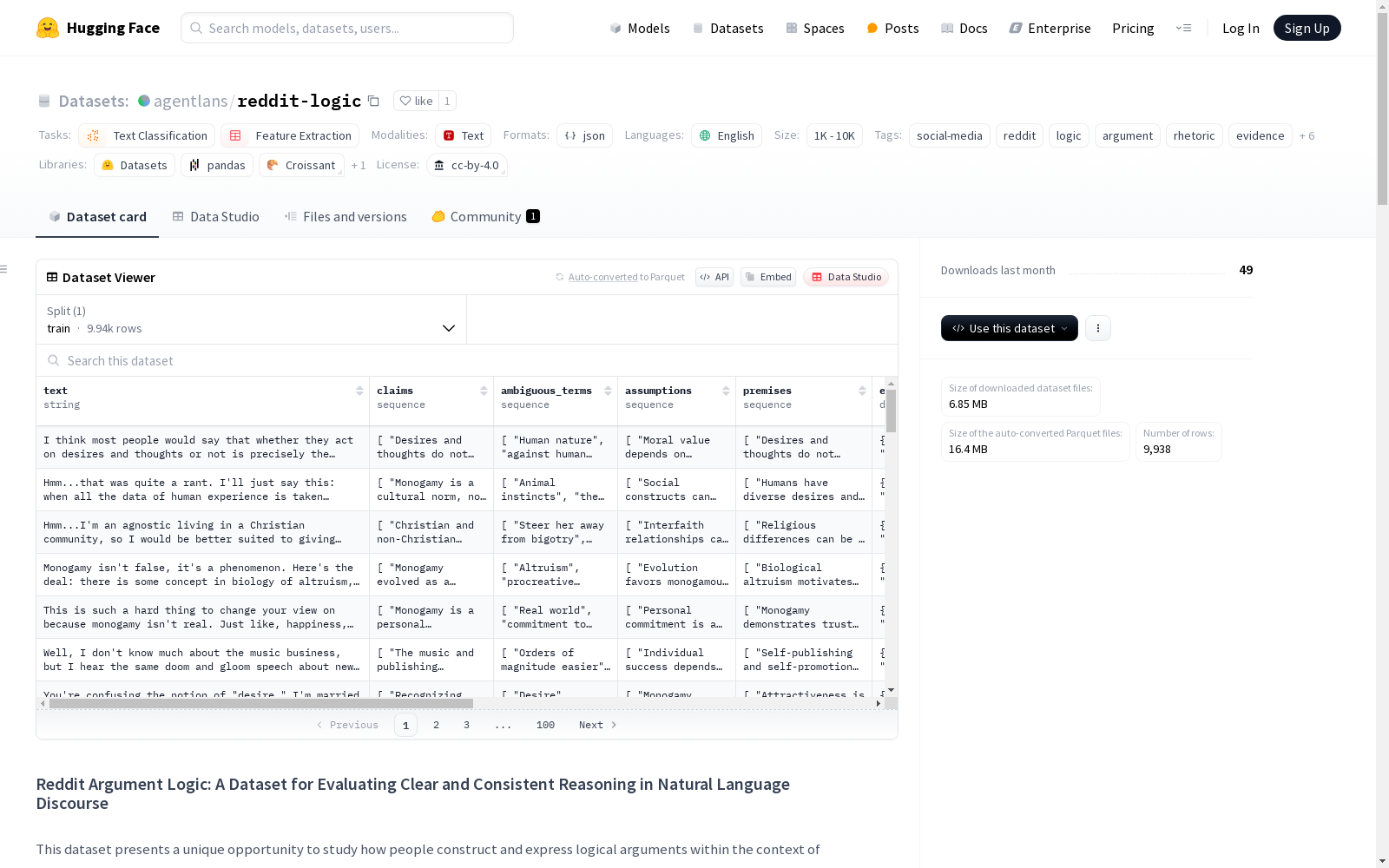Open the navigation overflow menu icon
Viewport: 1389px width, 868px height.
click(1183, 28)
